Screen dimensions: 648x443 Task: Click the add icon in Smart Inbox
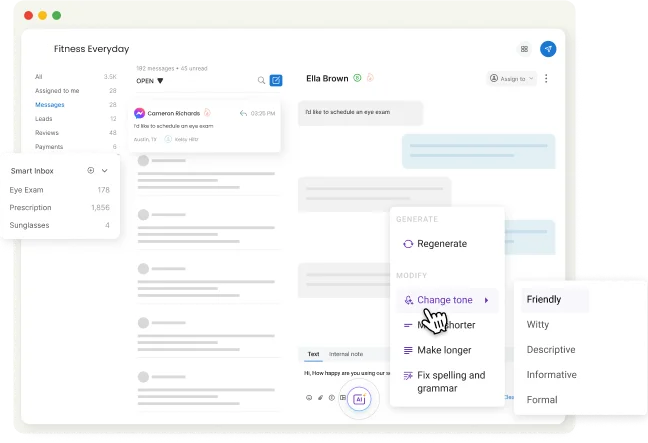point(91,171)
